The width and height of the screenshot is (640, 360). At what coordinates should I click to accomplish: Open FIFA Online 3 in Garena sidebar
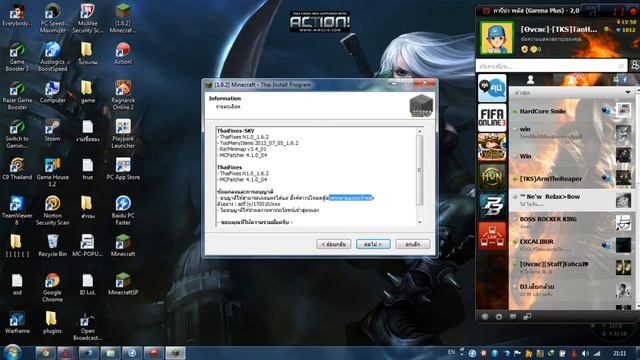click(x=492, y=118)
